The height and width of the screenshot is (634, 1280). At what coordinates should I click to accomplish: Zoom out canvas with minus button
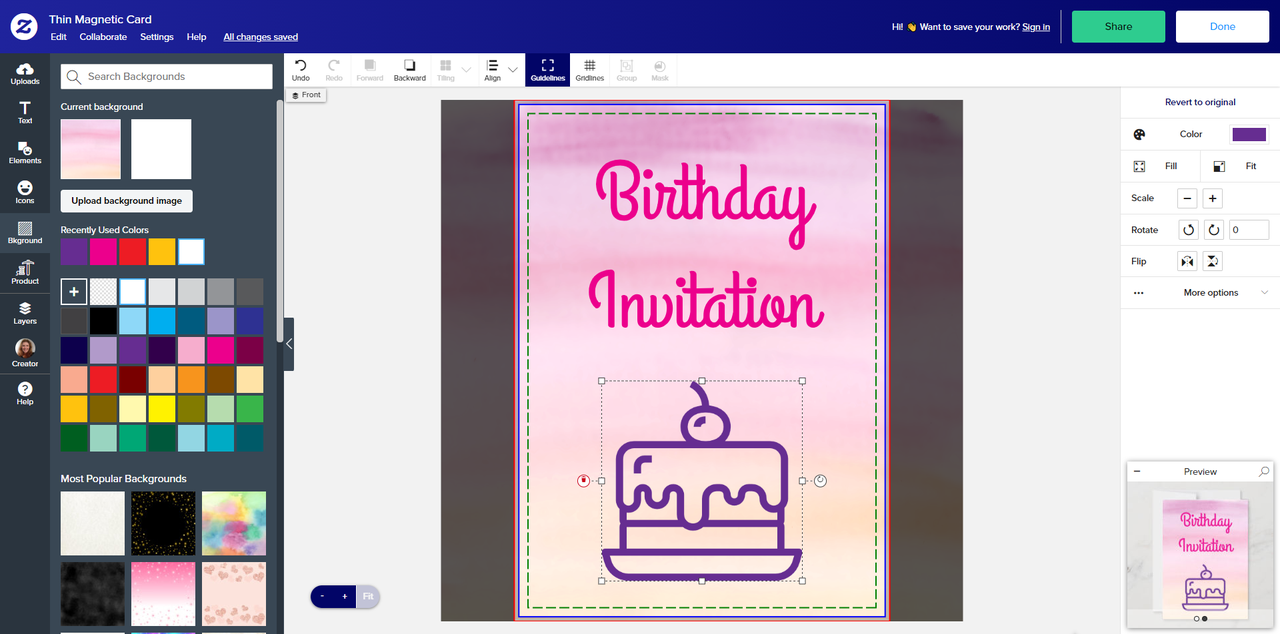pos(323,597)
